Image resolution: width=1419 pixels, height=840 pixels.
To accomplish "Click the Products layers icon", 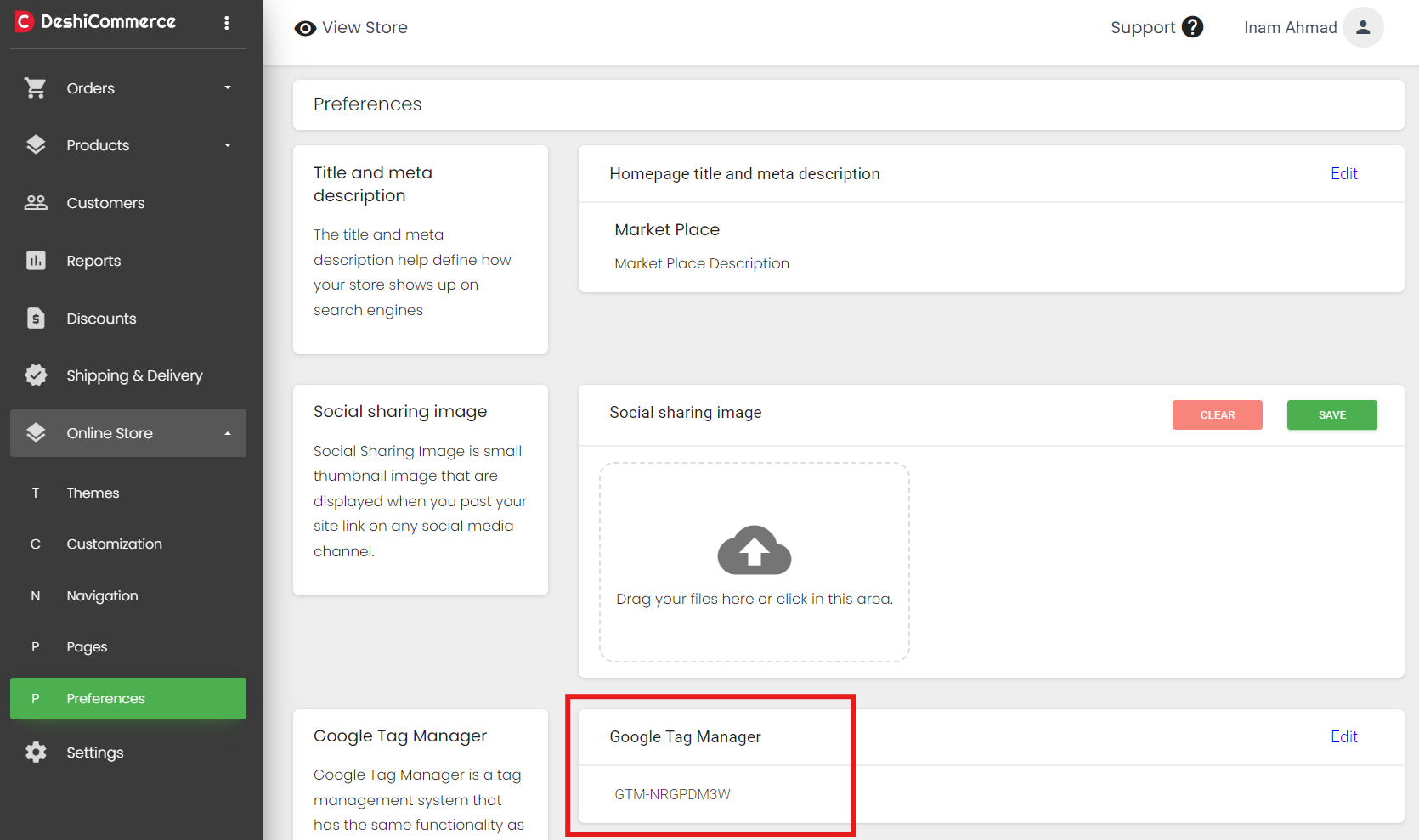I will pos(36,145).
